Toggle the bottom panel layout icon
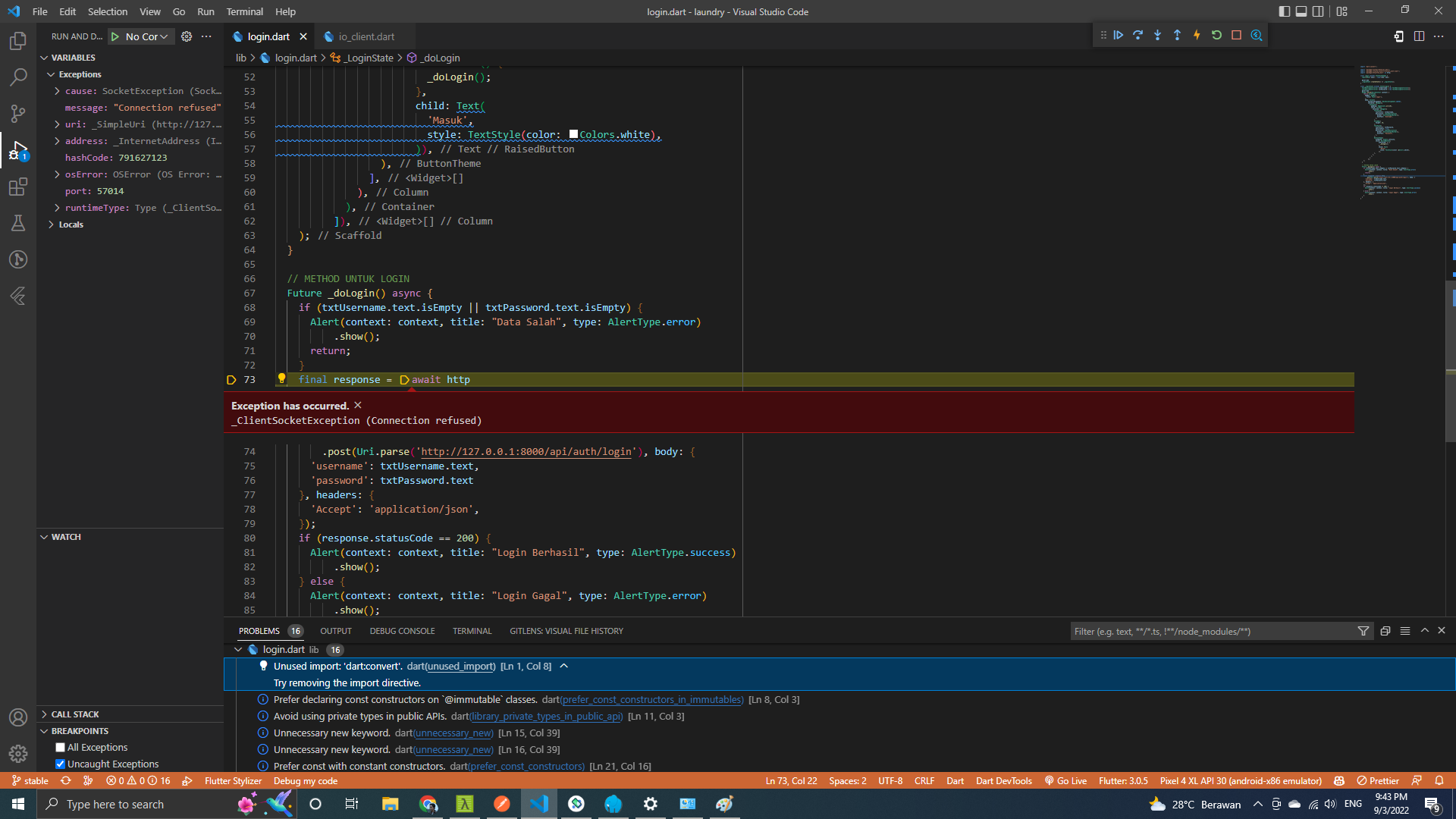 pyautogui.click(x=1301, y=11)
